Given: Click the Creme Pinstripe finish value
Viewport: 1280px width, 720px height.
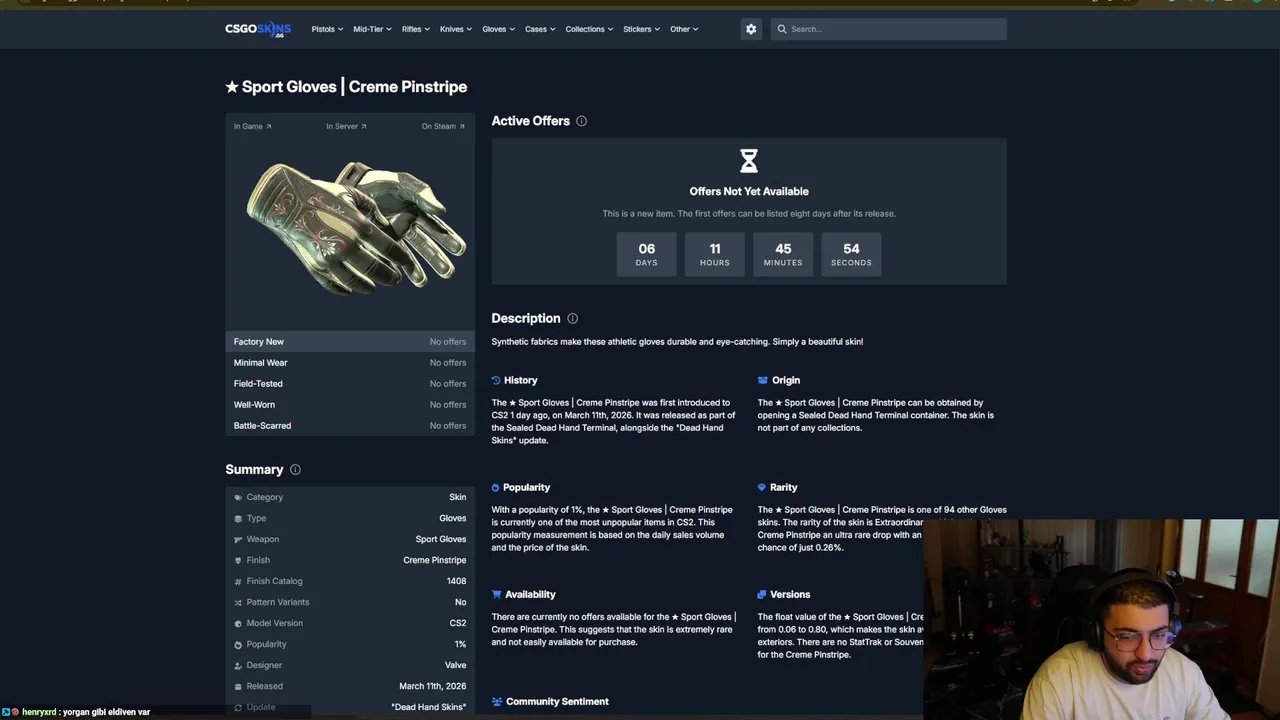Looking at the screenshot, I should pos(435,560).
